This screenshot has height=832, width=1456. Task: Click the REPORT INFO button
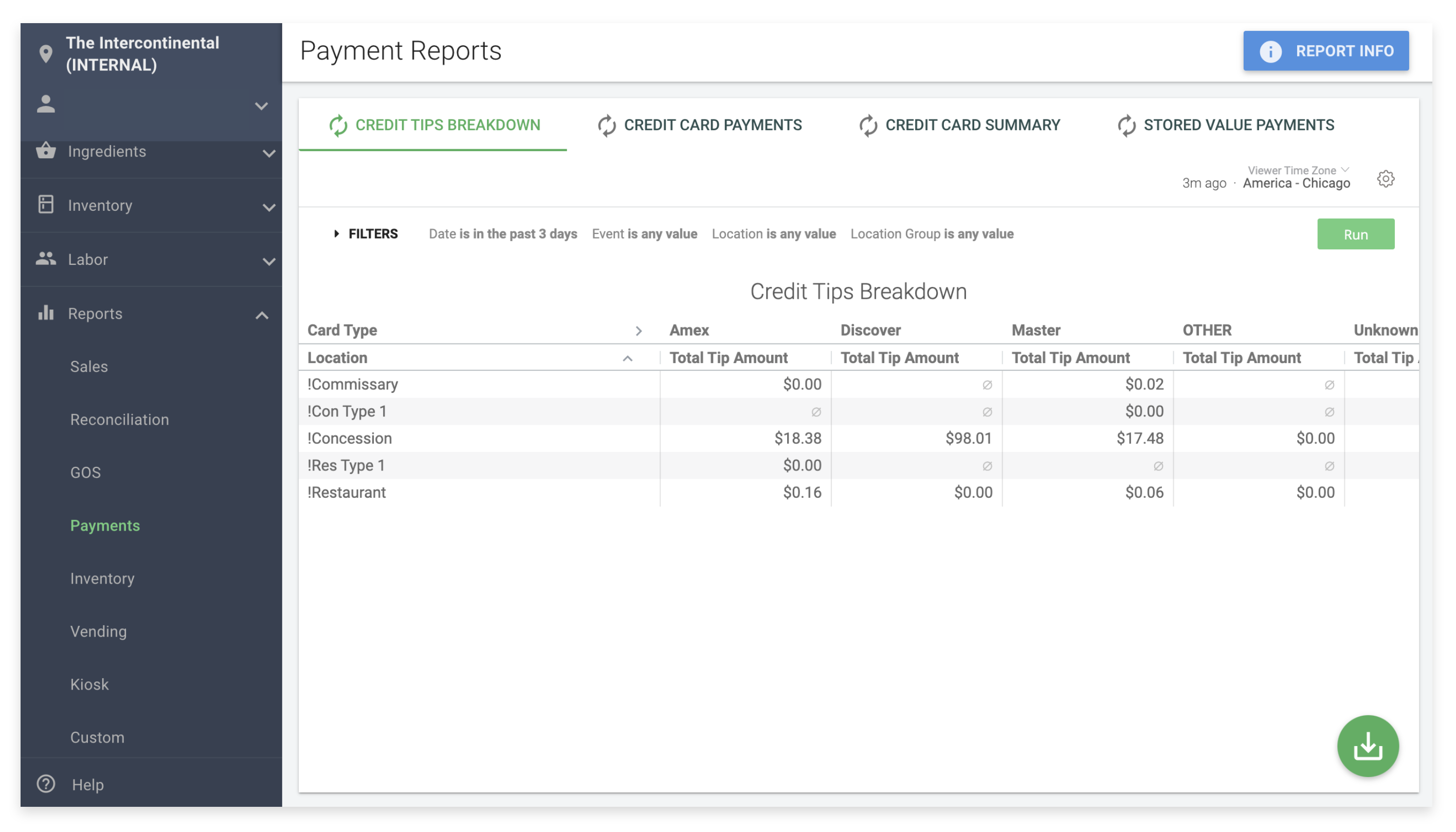[1326, 51]
